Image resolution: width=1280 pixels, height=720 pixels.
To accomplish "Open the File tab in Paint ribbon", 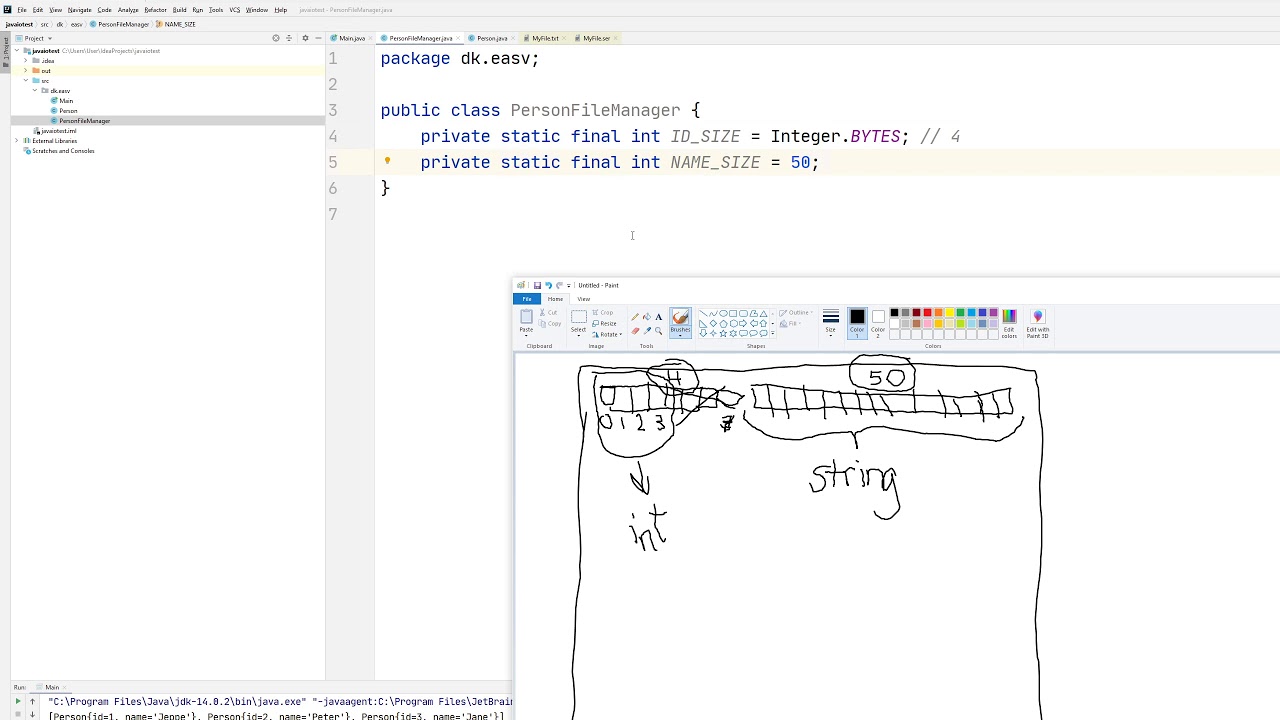I will click(526, 299).
